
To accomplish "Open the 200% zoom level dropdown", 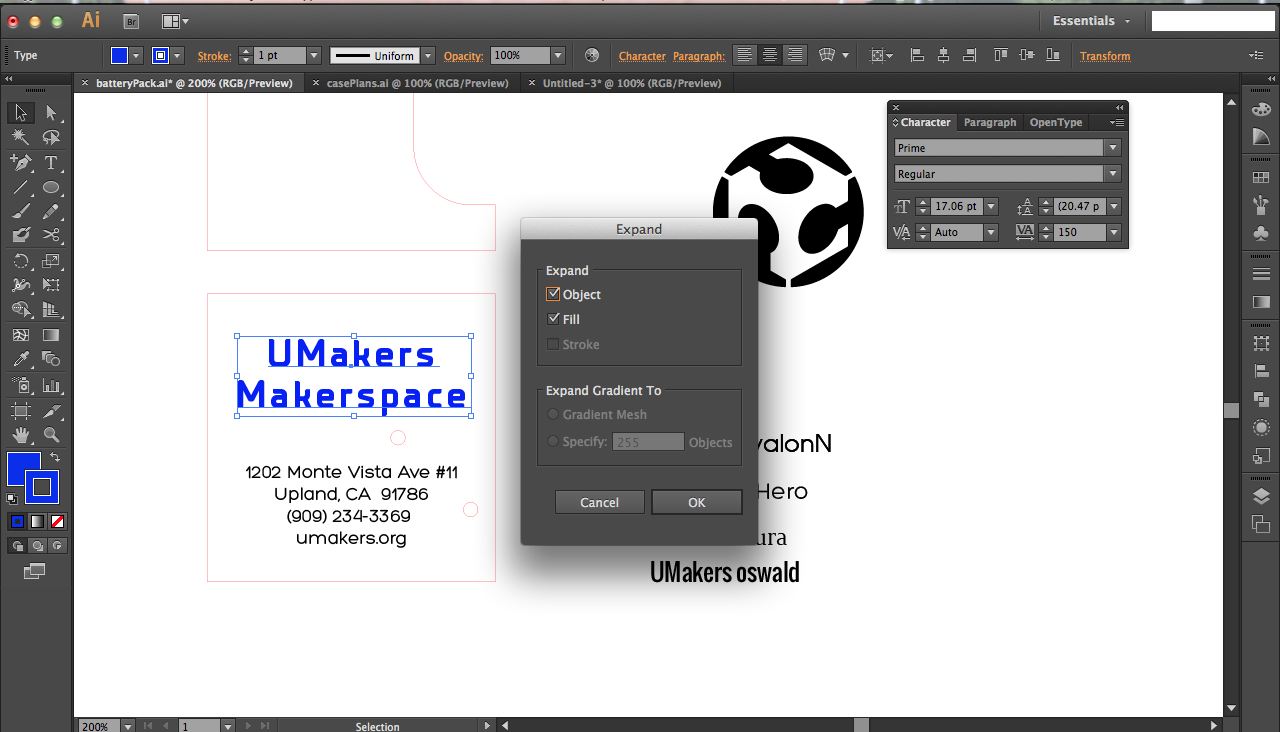I will [127, 726].
